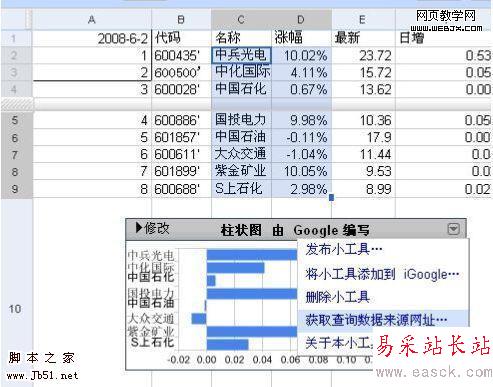Choose 将小工具添加到 iGoogle option

point(382,274)
